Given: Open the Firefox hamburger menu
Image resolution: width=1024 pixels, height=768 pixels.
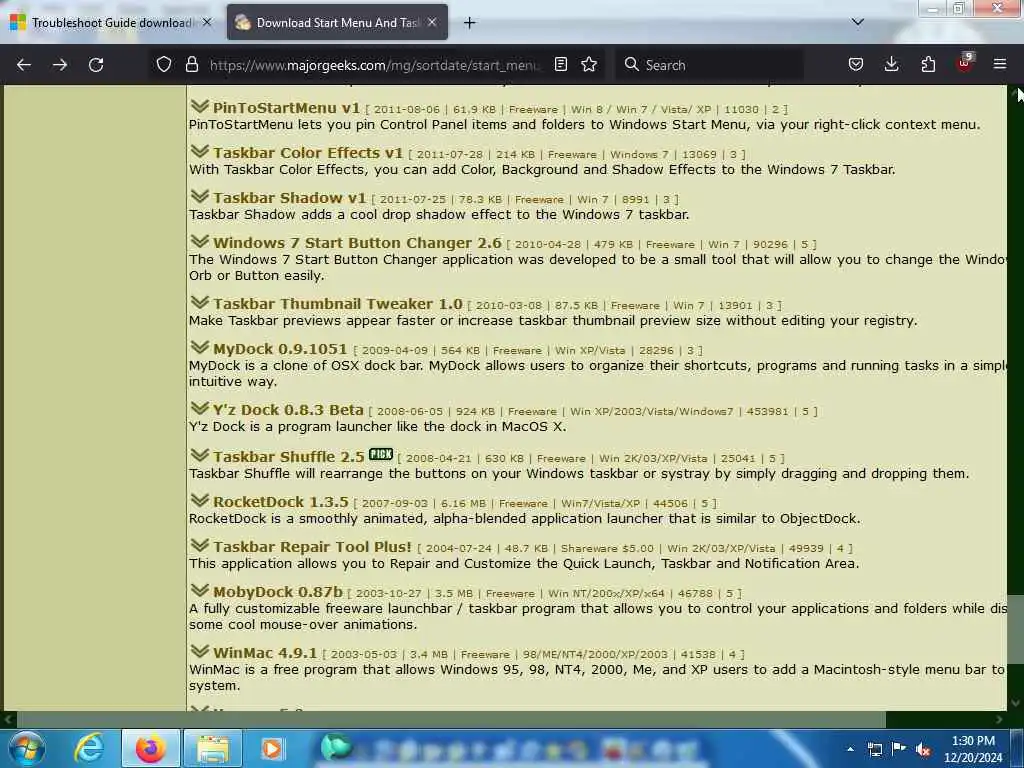Looking at the screenshot, I should click(x=1000, y=64).
